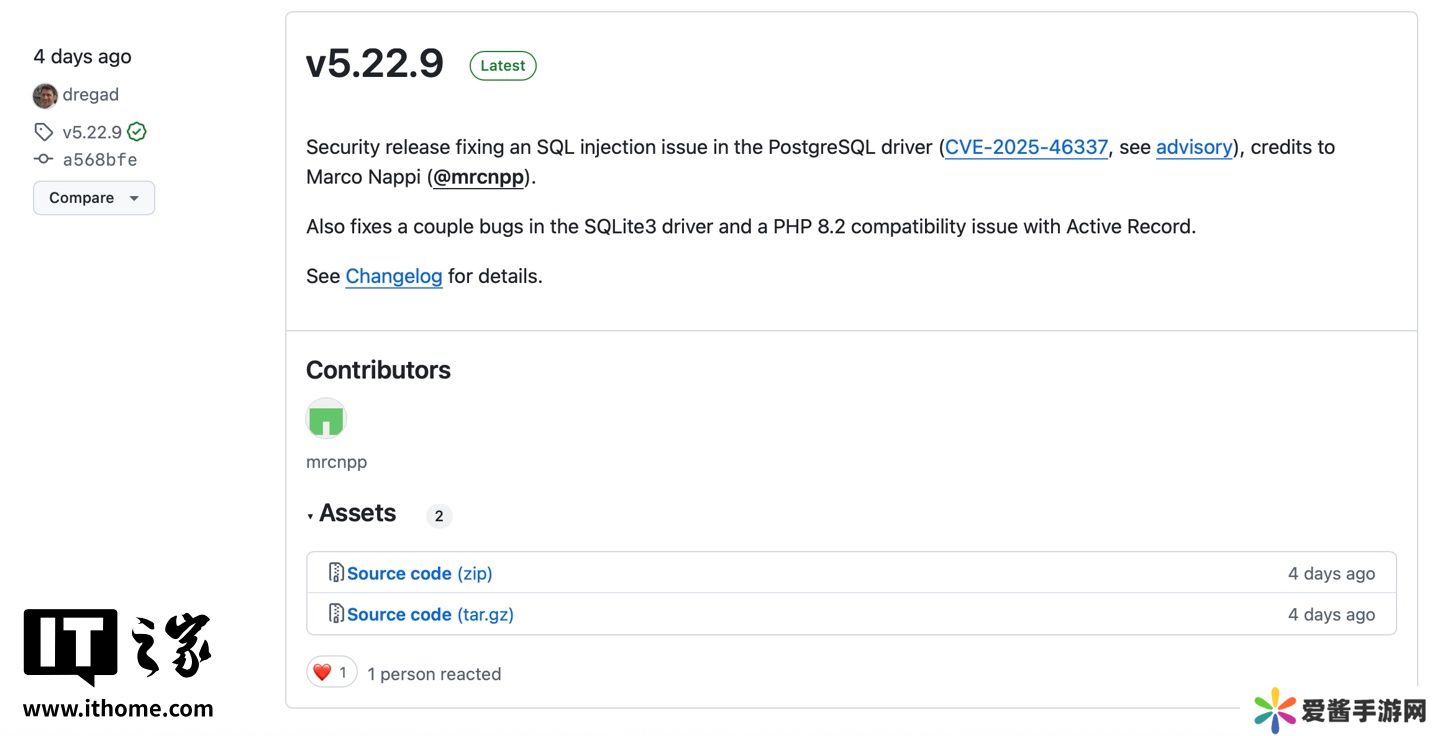Click the tar.gz file icon
This screenshot has height=736, width=1440.
click(x=336, y=614)
